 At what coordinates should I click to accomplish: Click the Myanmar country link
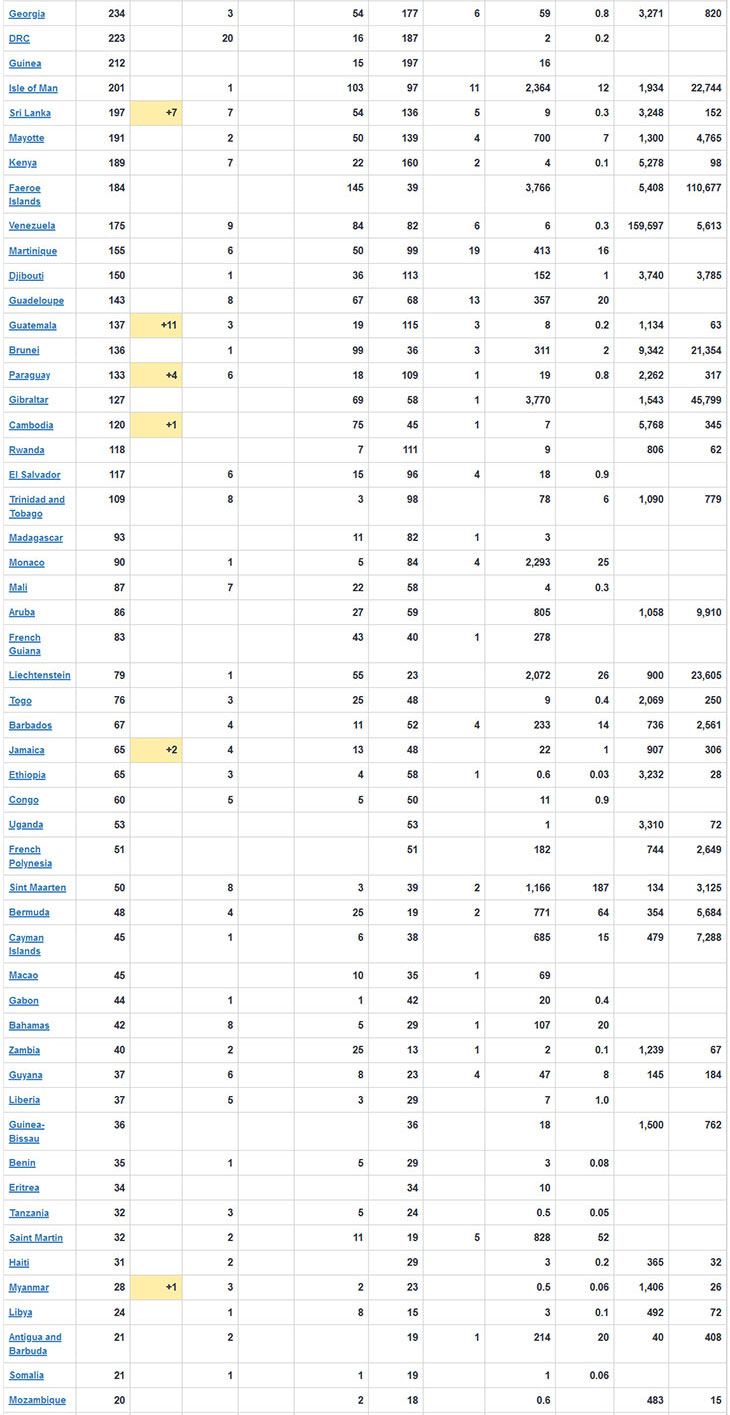point(29,1288)
